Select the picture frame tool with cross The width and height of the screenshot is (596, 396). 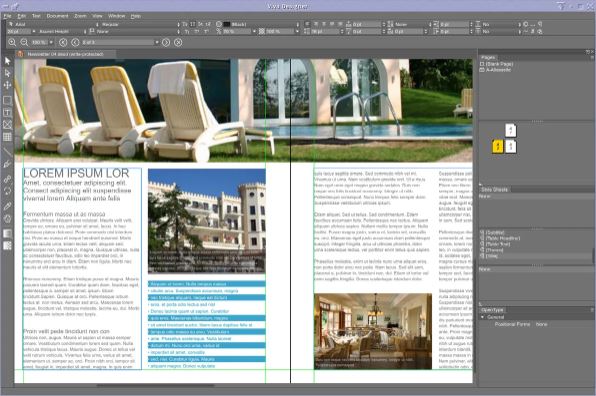tap(7, 124)
